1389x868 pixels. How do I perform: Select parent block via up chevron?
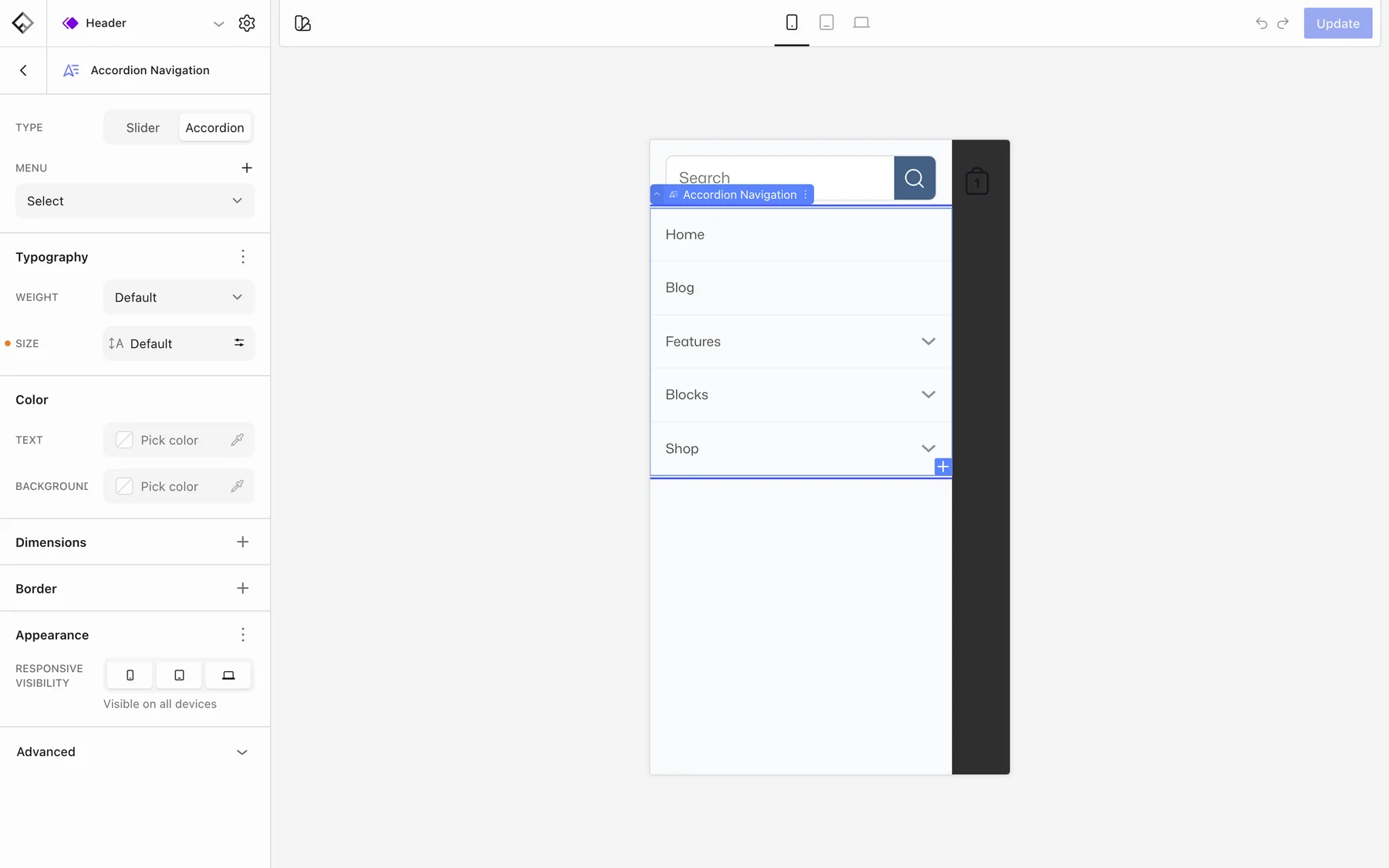click(x=657, y=194)
